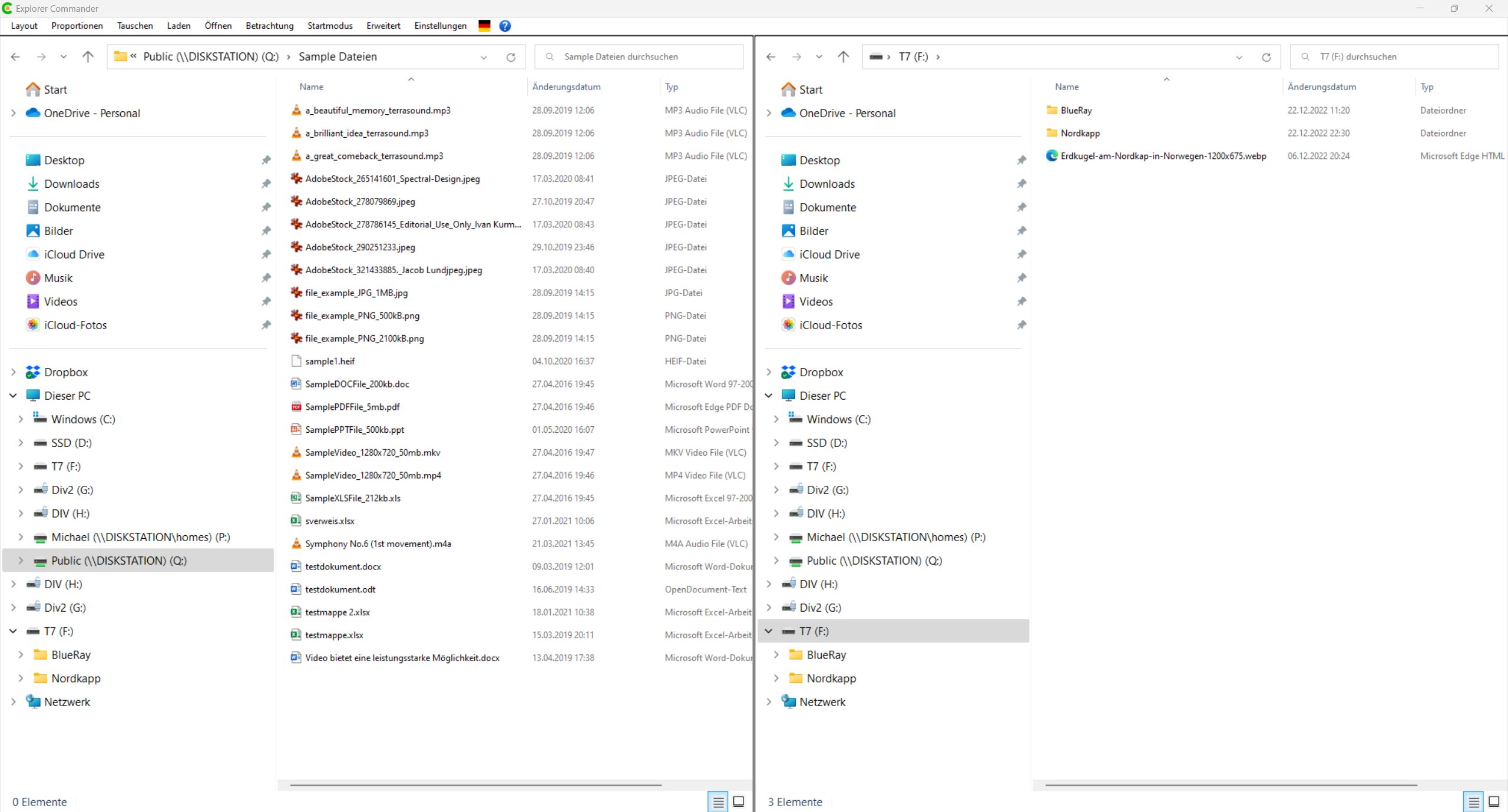Screen dimensions: 1508x812
Task: Refresh the left pane Sample Dateien folder
Action: (511, 57)
